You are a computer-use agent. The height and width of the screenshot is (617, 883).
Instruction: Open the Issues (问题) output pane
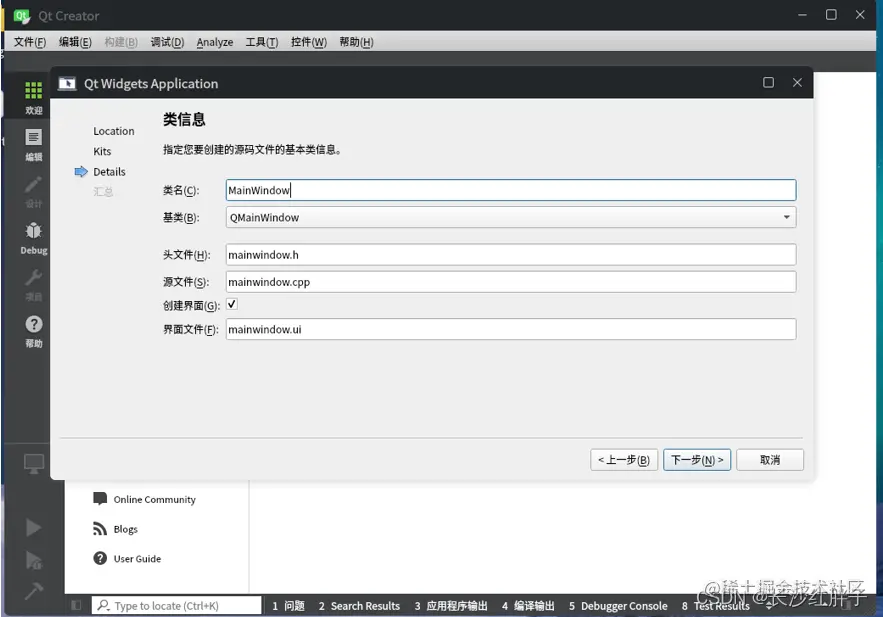coord(288,606)
